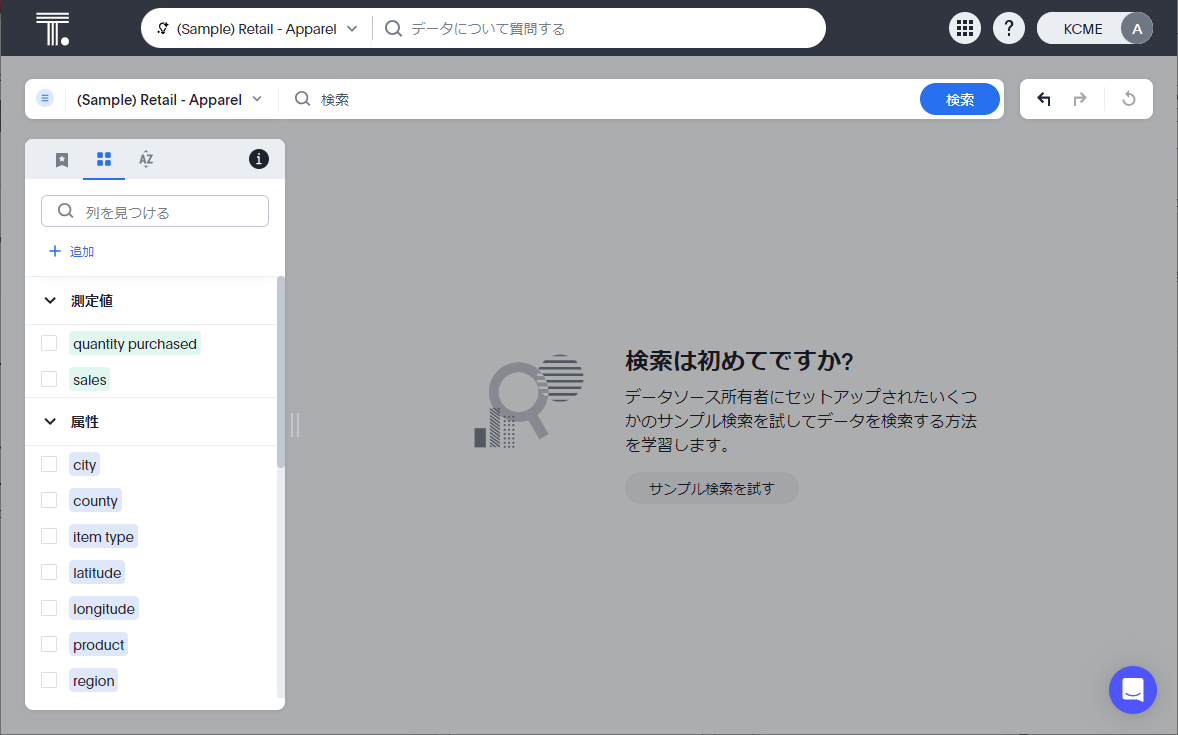Screen dimensions: 1178x735
Task: Click the blue 検索 button
Action: click(959, 99)
